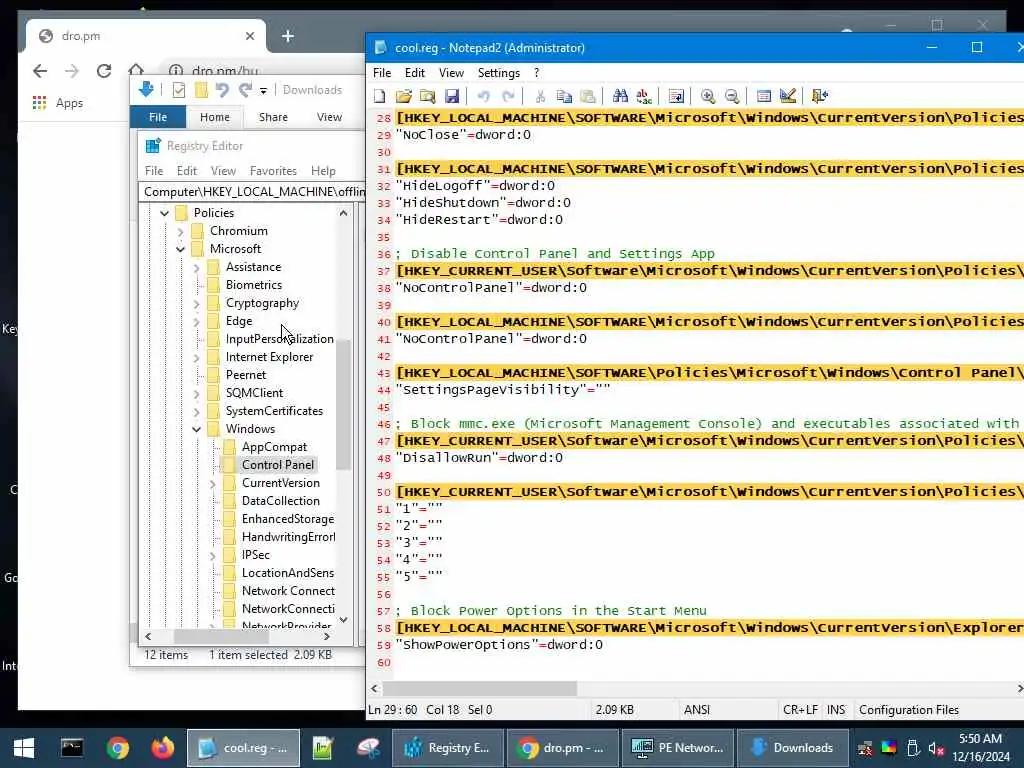The image size is (1024, 768).
Task: Open new Chrome tab with plus
Action: pyautogui.click(x=287, y=36)
